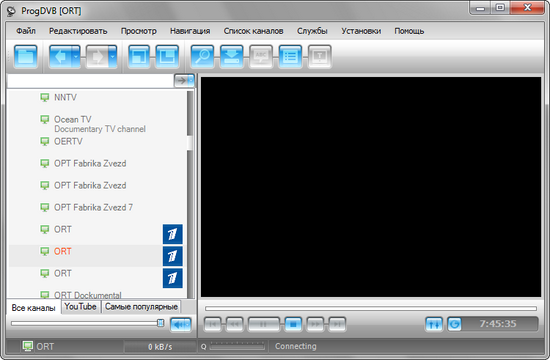Go forward with the gray arrow button
The height and width of the screenshot is (360, 550).
pos(97,56)
